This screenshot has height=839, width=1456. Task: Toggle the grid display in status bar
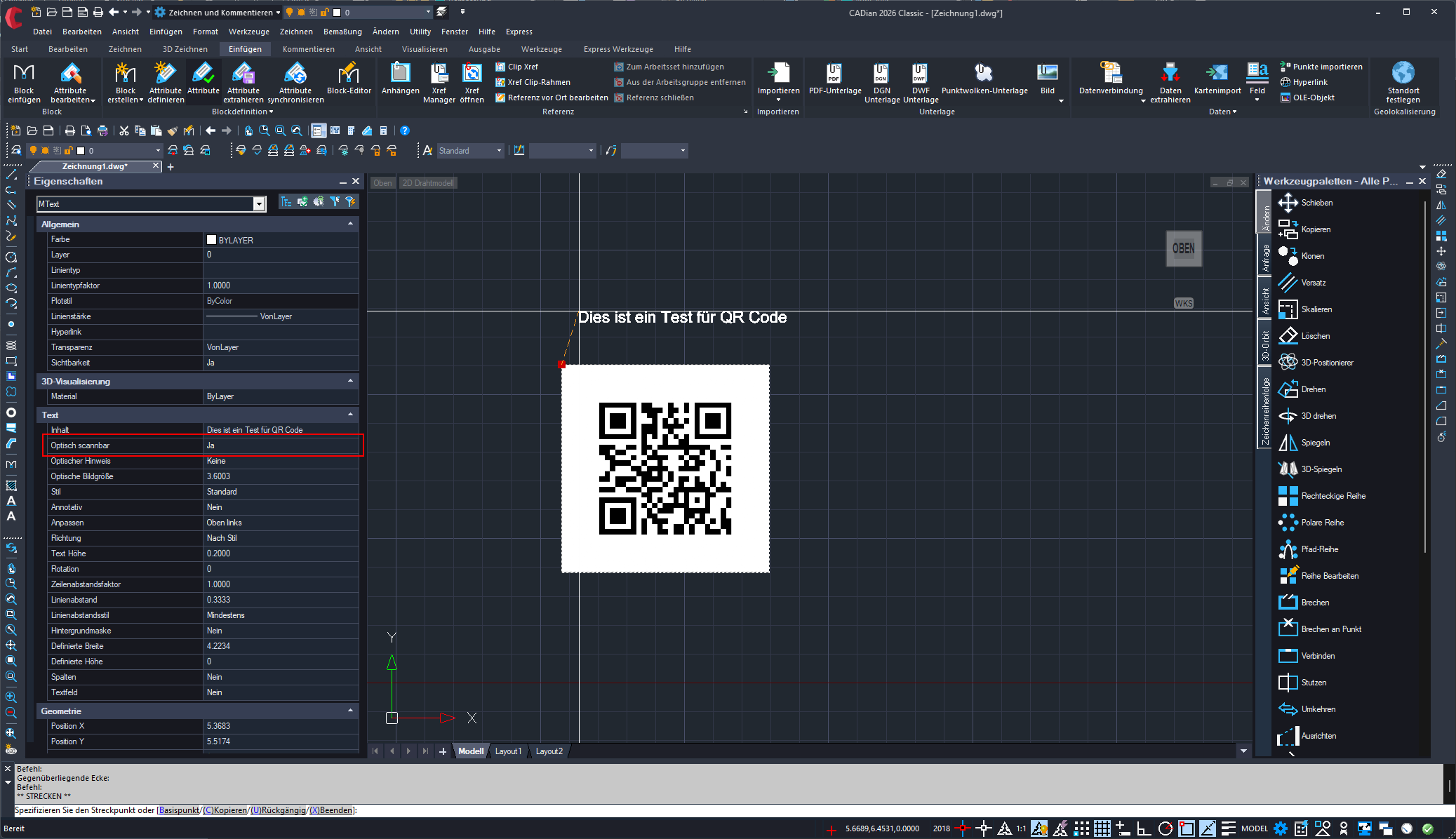(1102, 828)
